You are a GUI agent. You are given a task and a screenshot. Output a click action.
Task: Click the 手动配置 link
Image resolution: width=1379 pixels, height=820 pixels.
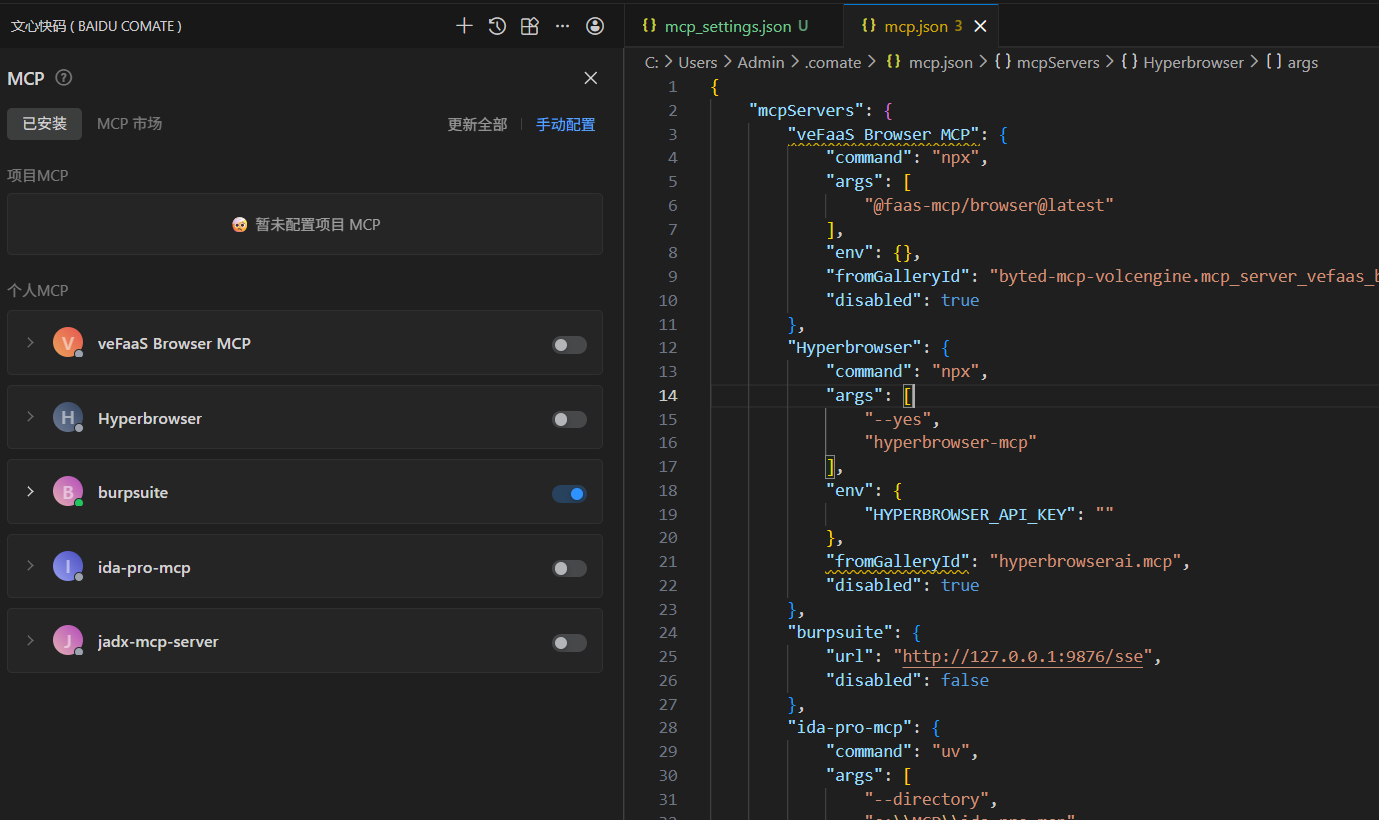pyautogui.click(x=565, y=125)
